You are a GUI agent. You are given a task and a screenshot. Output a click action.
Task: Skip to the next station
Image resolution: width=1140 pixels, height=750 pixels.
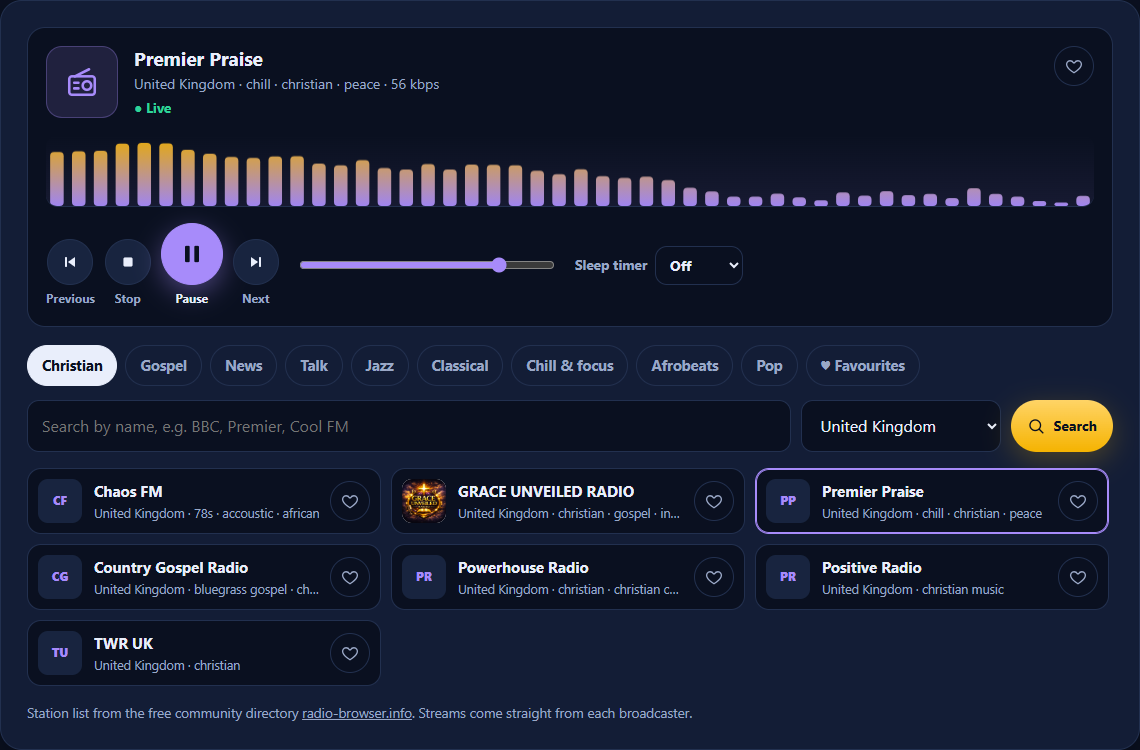pos(256,262)
